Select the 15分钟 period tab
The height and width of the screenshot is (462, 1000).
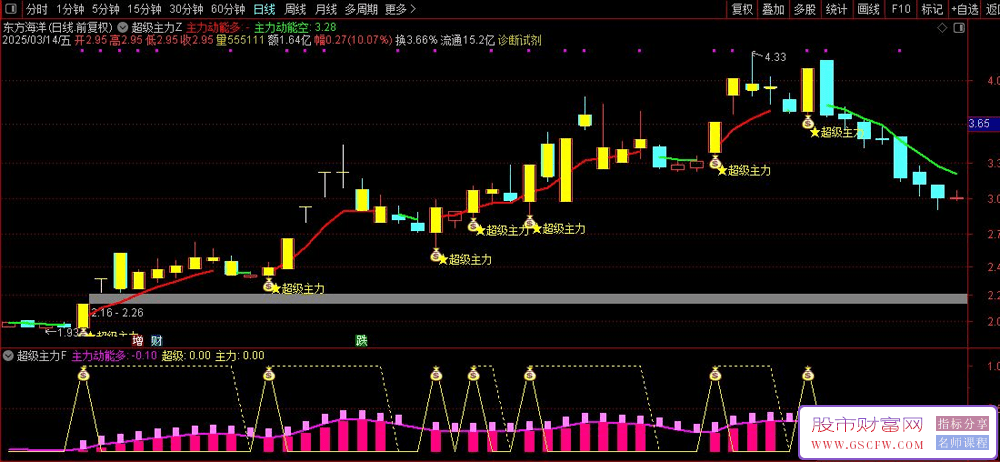[x=144, y=9]
